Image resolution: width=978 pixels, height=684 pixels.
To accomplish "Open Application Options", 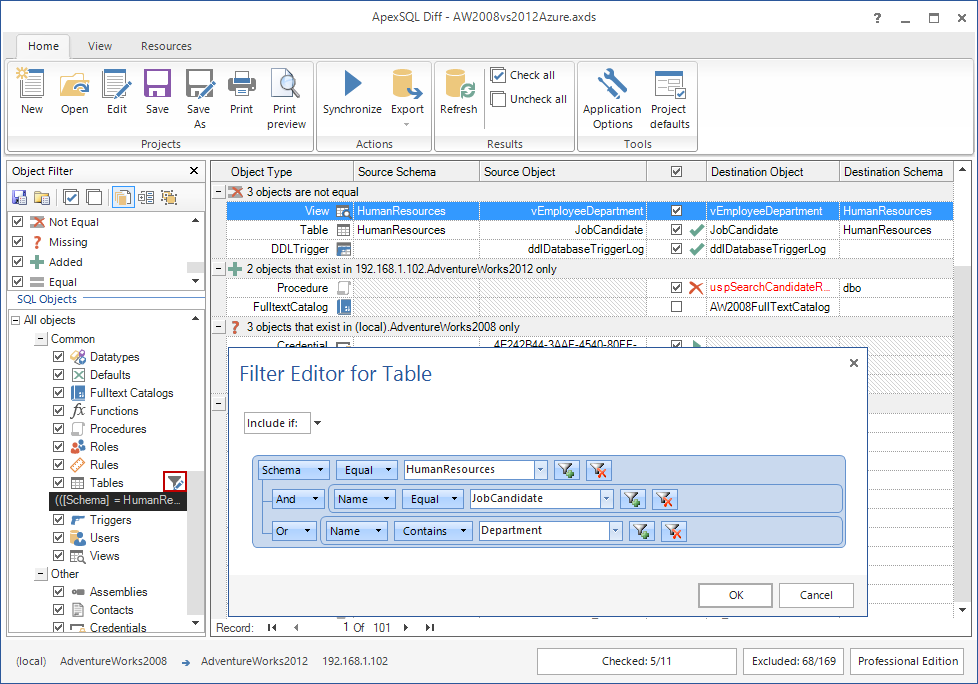I will [x=612, y=84].
